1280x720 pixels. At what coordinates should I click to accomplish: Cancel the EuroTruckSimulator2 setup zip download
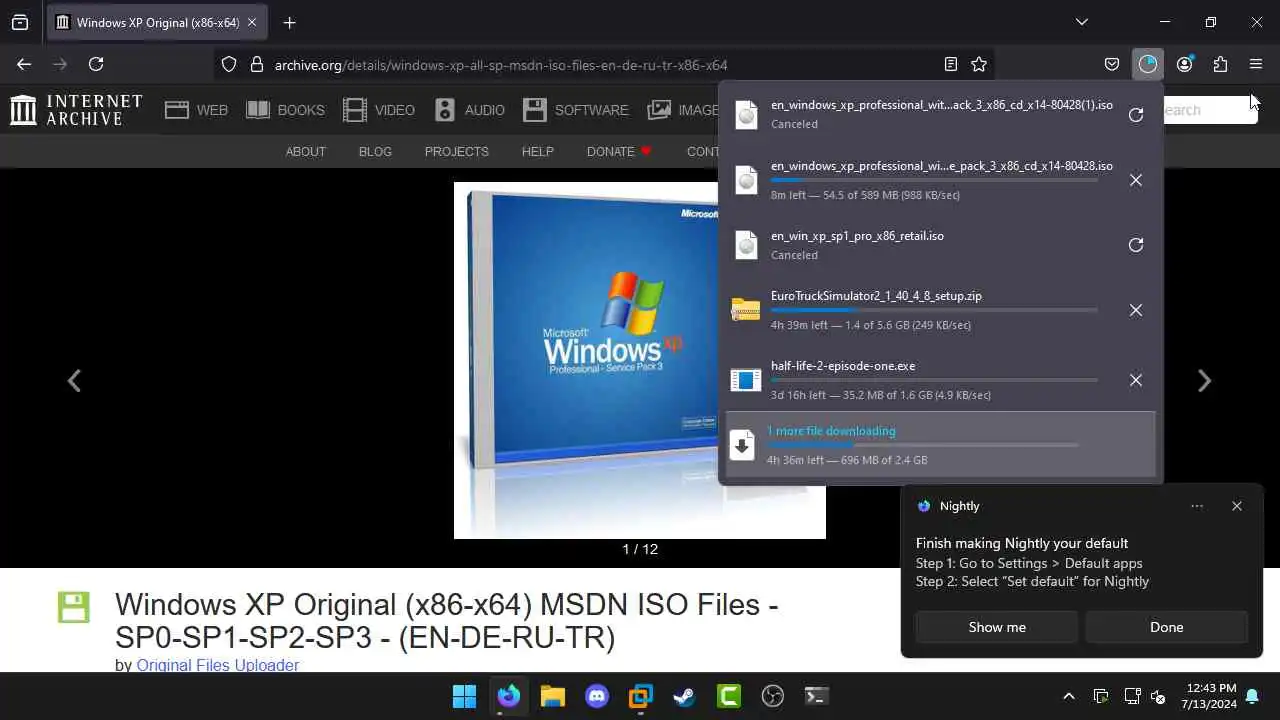point(1136,310)
